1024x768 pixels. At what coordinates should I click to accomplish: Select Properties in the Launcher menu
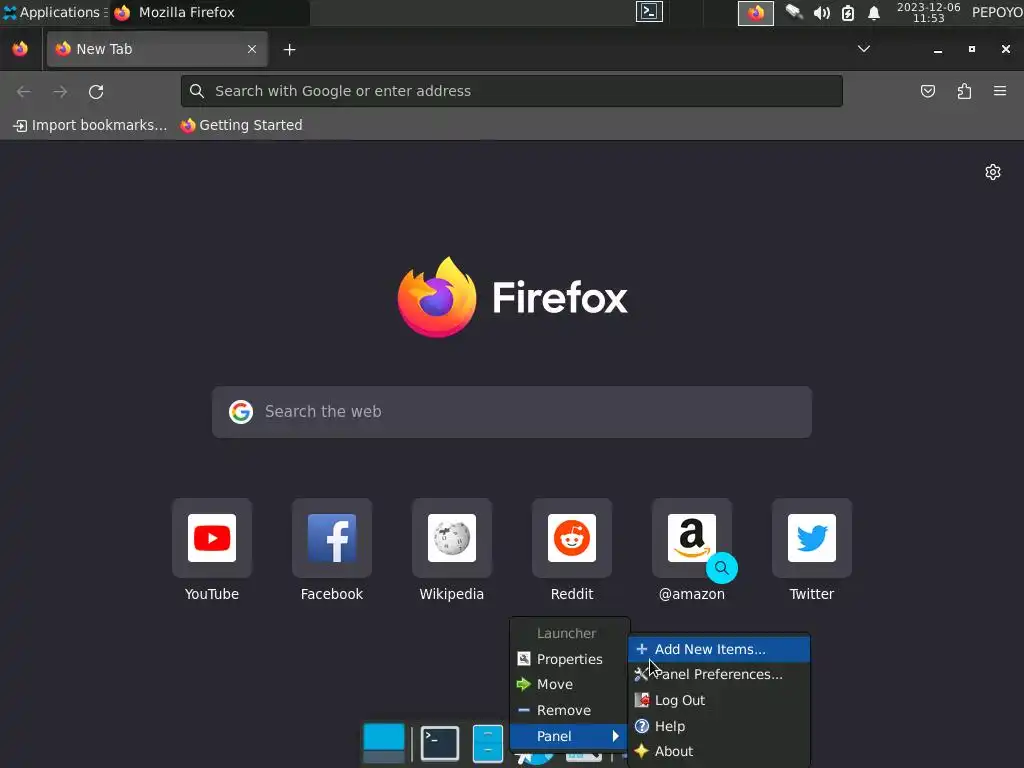(569, 659)
